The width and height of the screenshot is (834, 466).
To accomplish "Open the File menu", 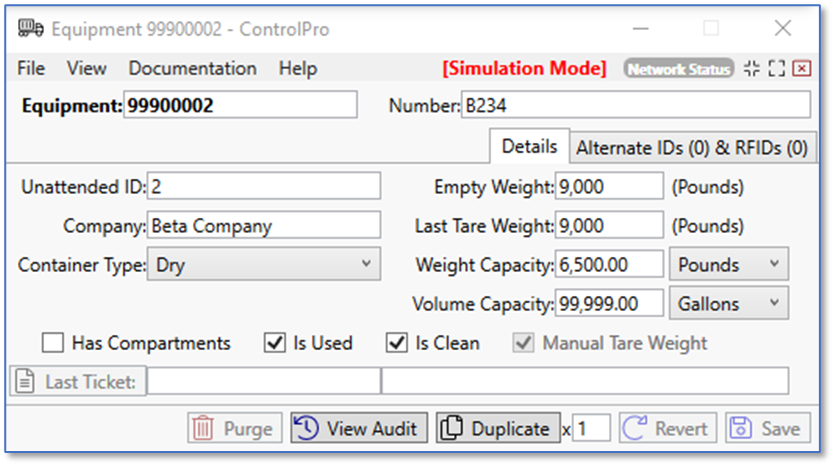I will (x=31, y=68).
